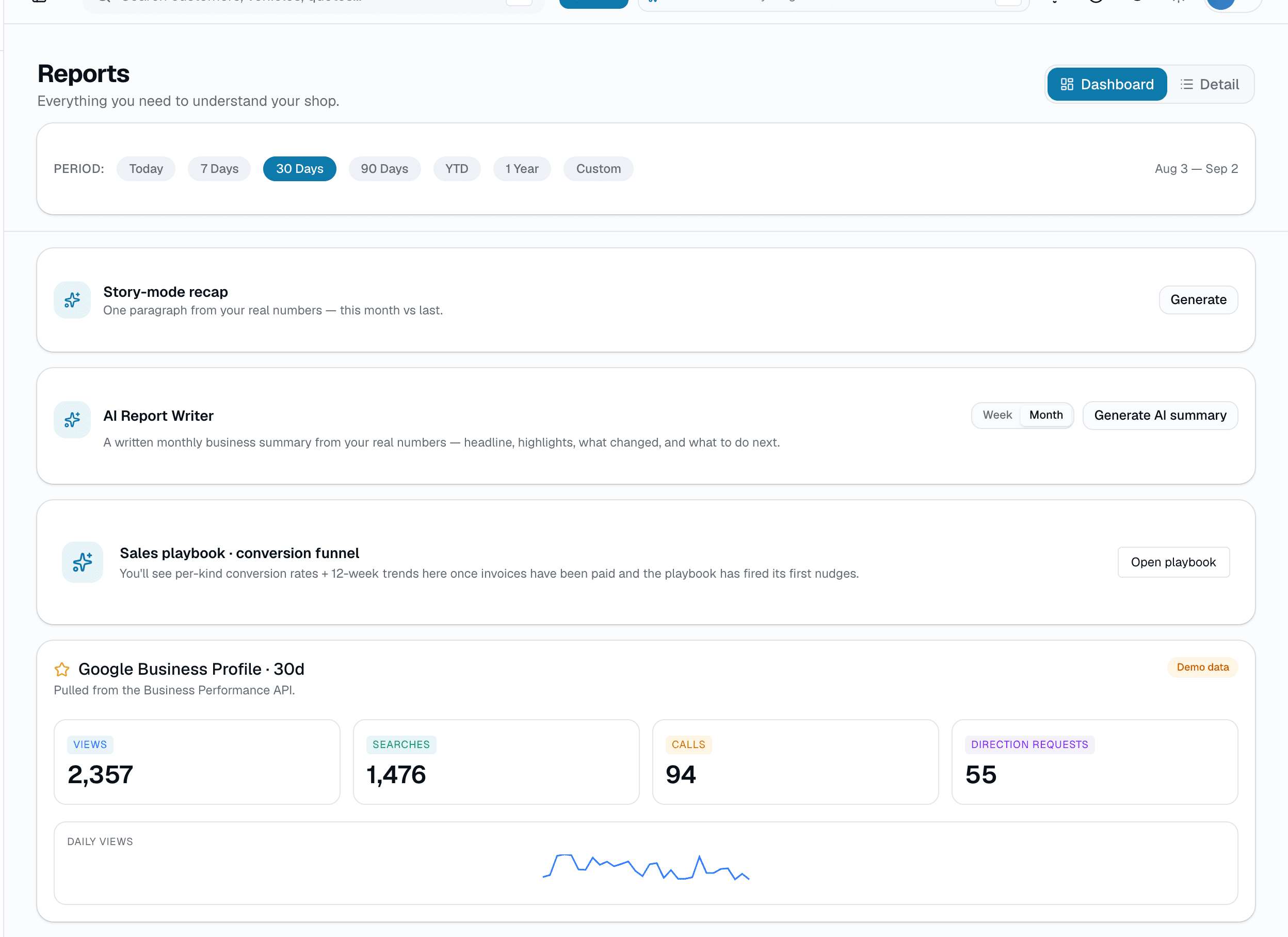Click the Direction Requests 55 card

(x=1095, y=763)
